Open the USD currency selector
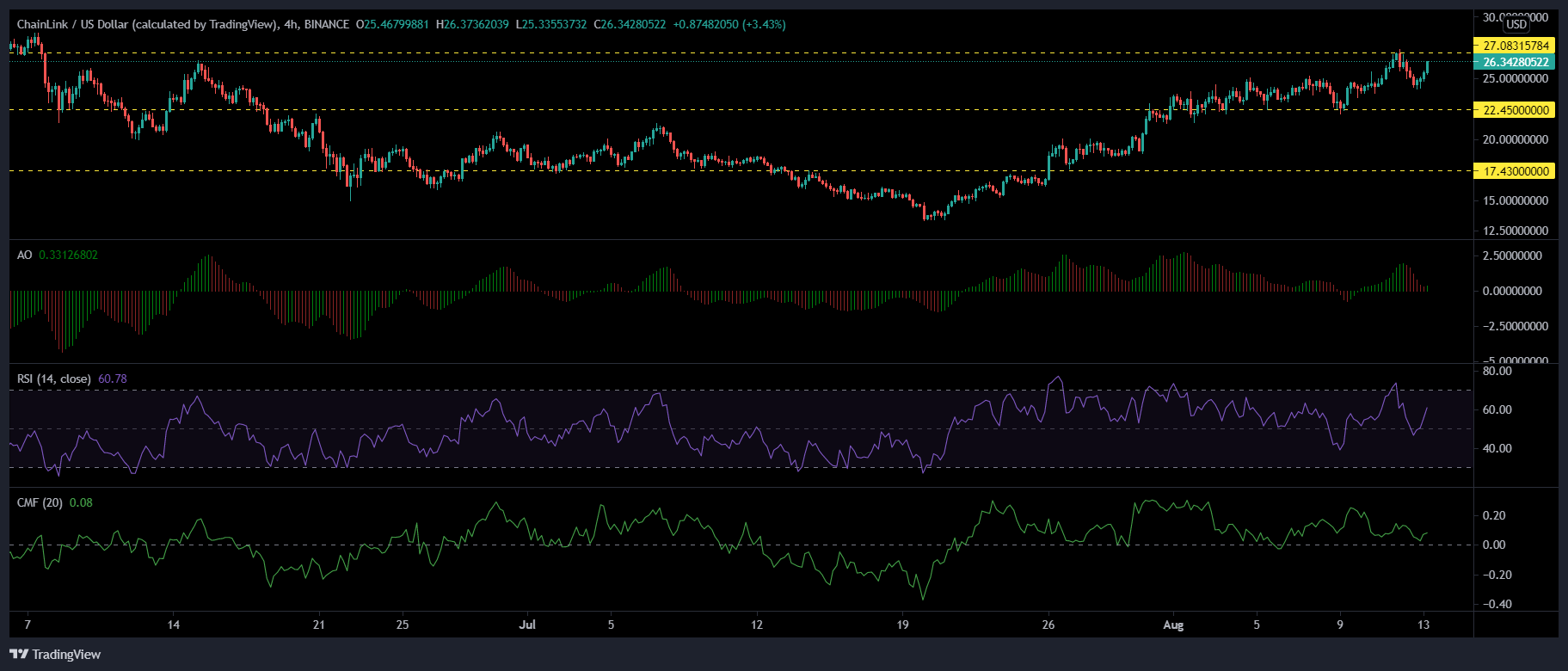 pos(1516,25)
